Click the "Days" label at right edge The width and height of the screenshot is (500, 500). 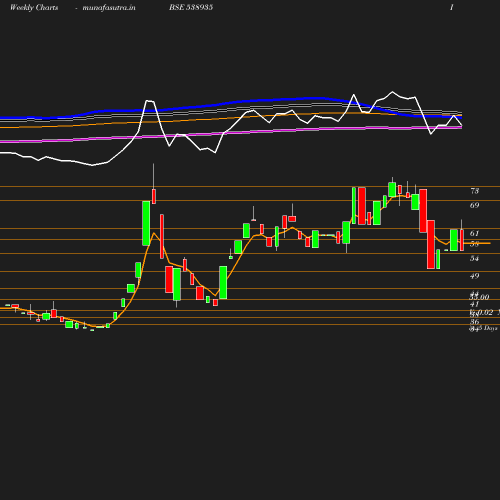[490, 328]
